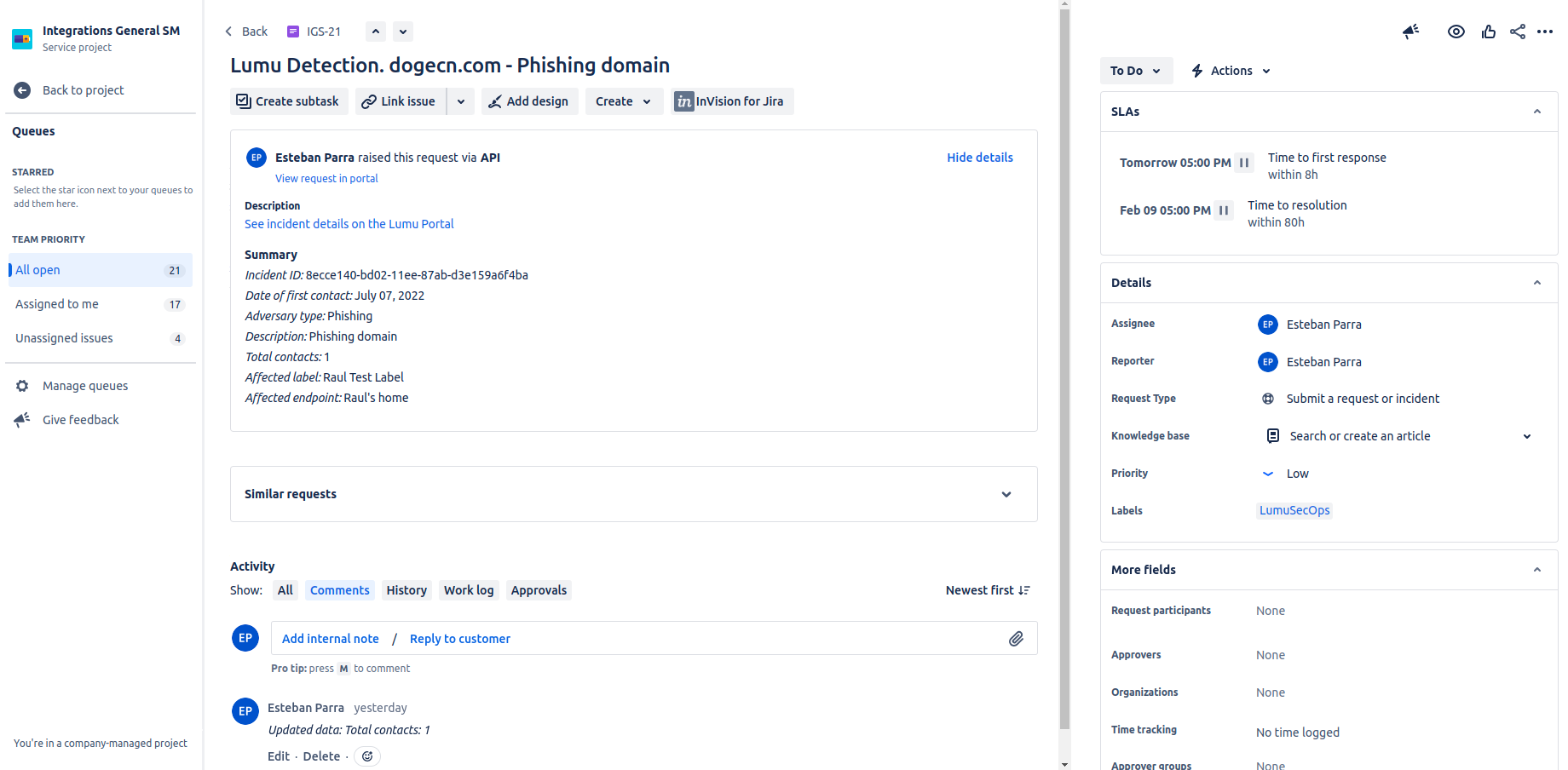The width and height of the screenshot is (1568, 770).
Task: Add a reaction with the emoji icon
Action: [x=367, y=756]
